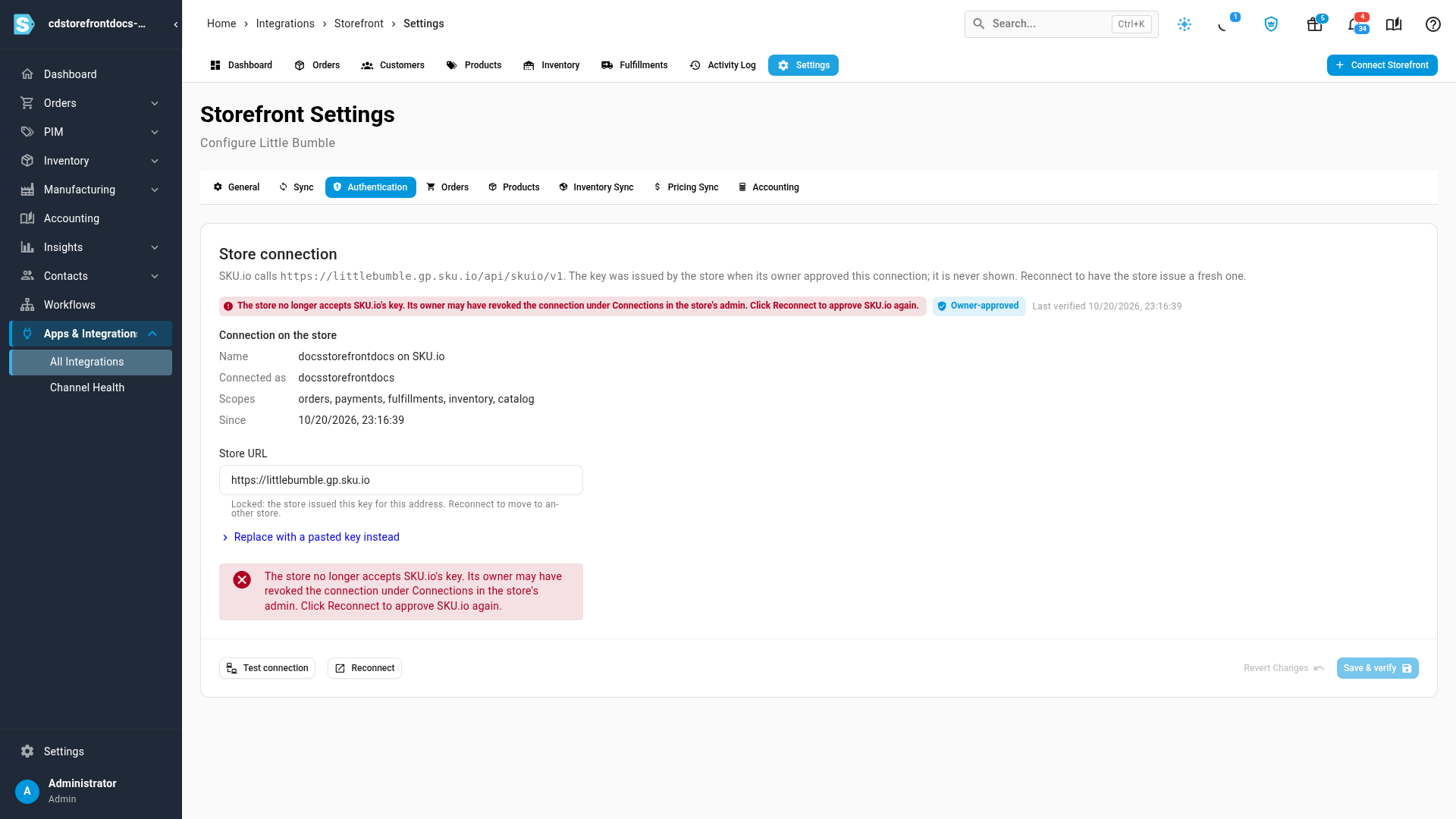Switch to the Accounting settings tab

769,187
